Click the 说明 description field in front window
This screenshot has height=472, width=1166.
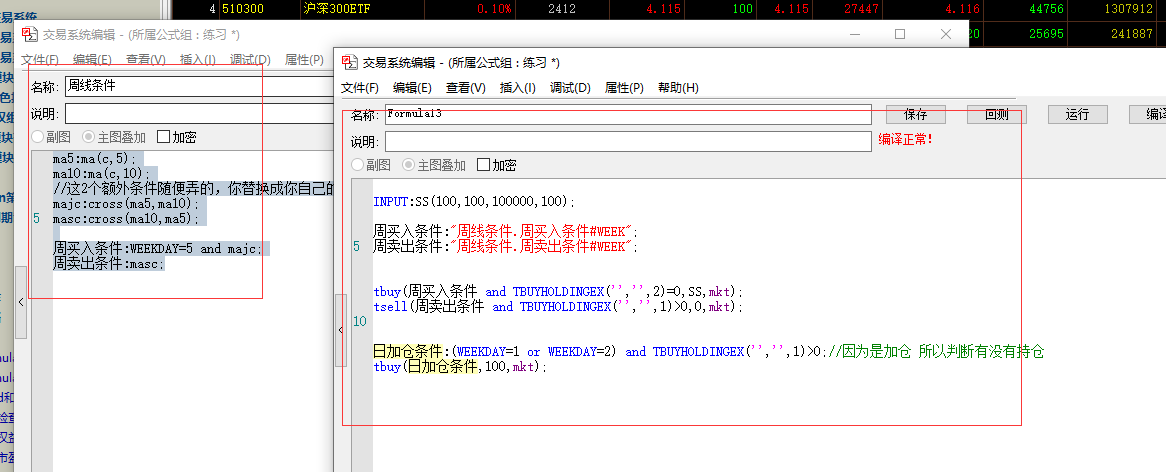628,142
